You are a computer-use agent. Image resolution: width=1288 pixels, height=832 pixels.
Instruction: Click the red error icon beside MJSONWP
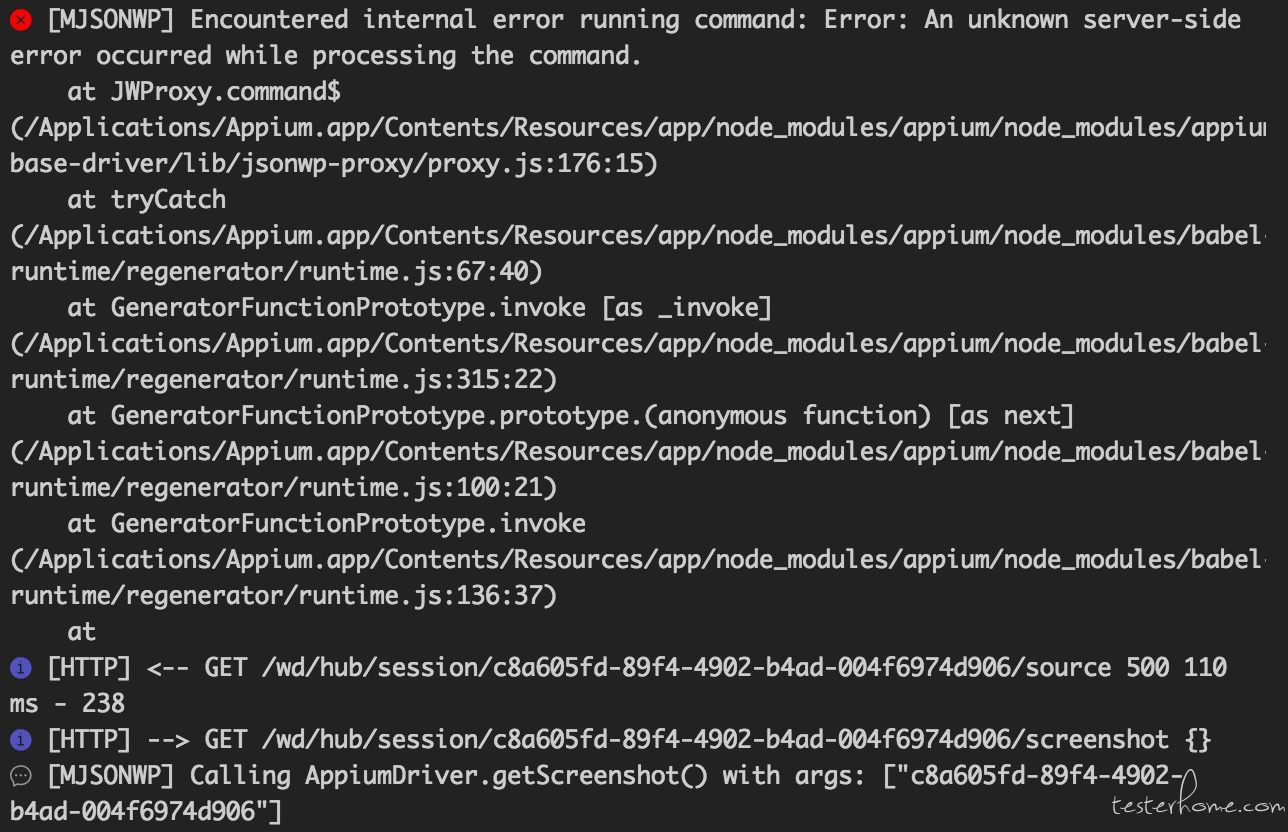tap(20, 19)
